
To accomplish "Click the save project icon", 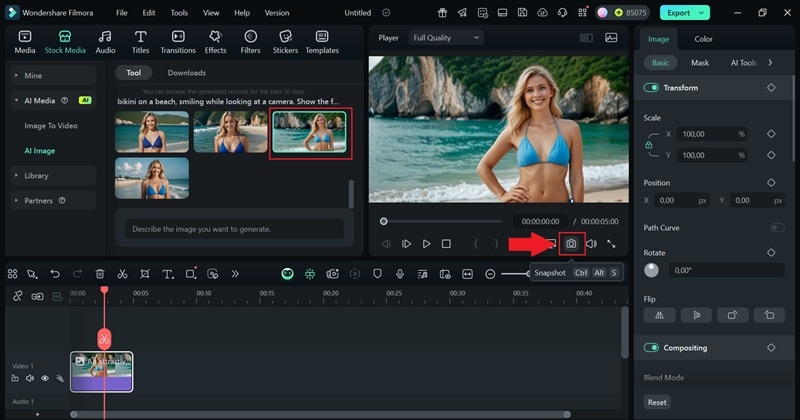I will pos(522,13).
